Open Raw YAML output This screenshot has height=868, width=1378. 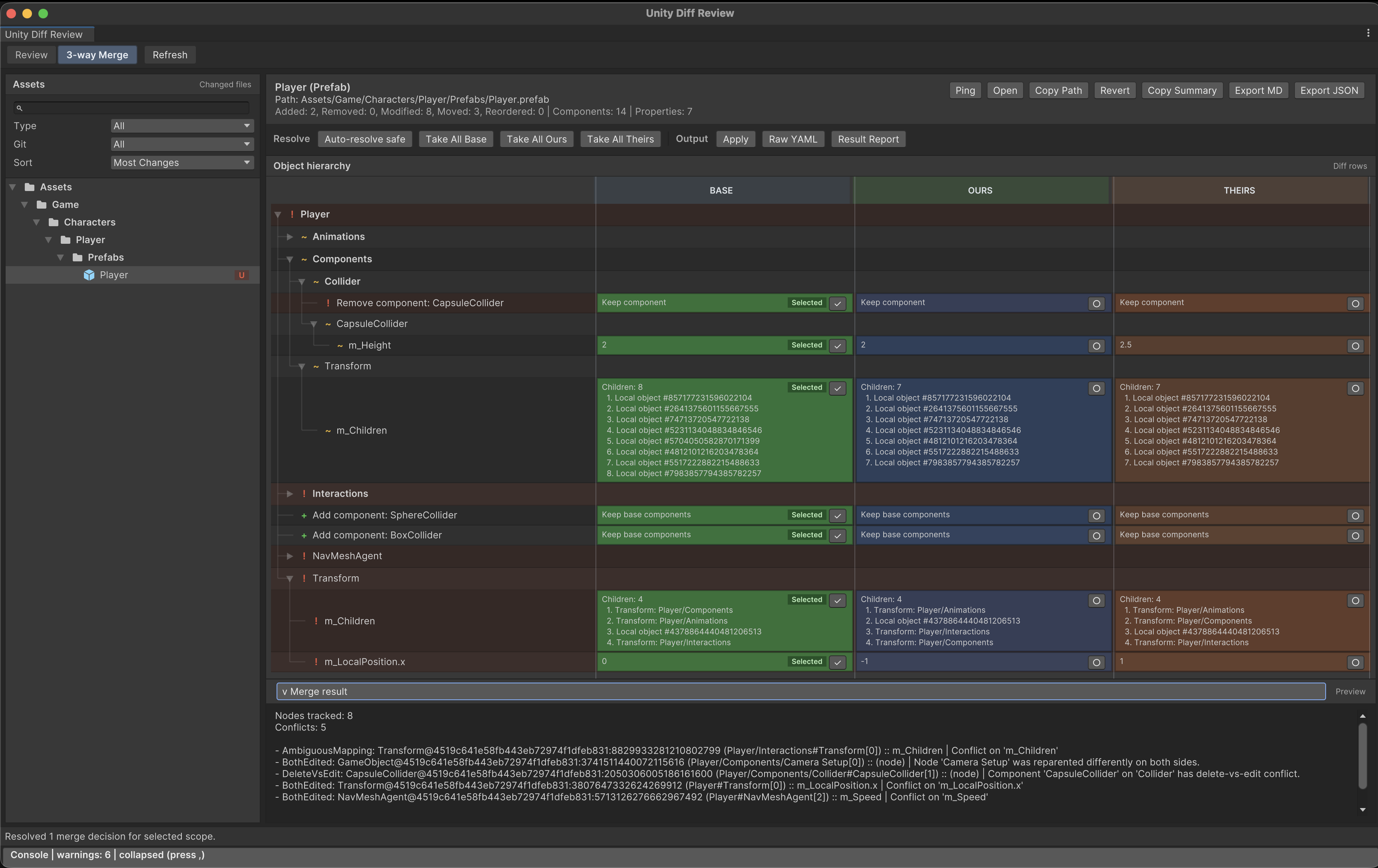pos(793,139)
